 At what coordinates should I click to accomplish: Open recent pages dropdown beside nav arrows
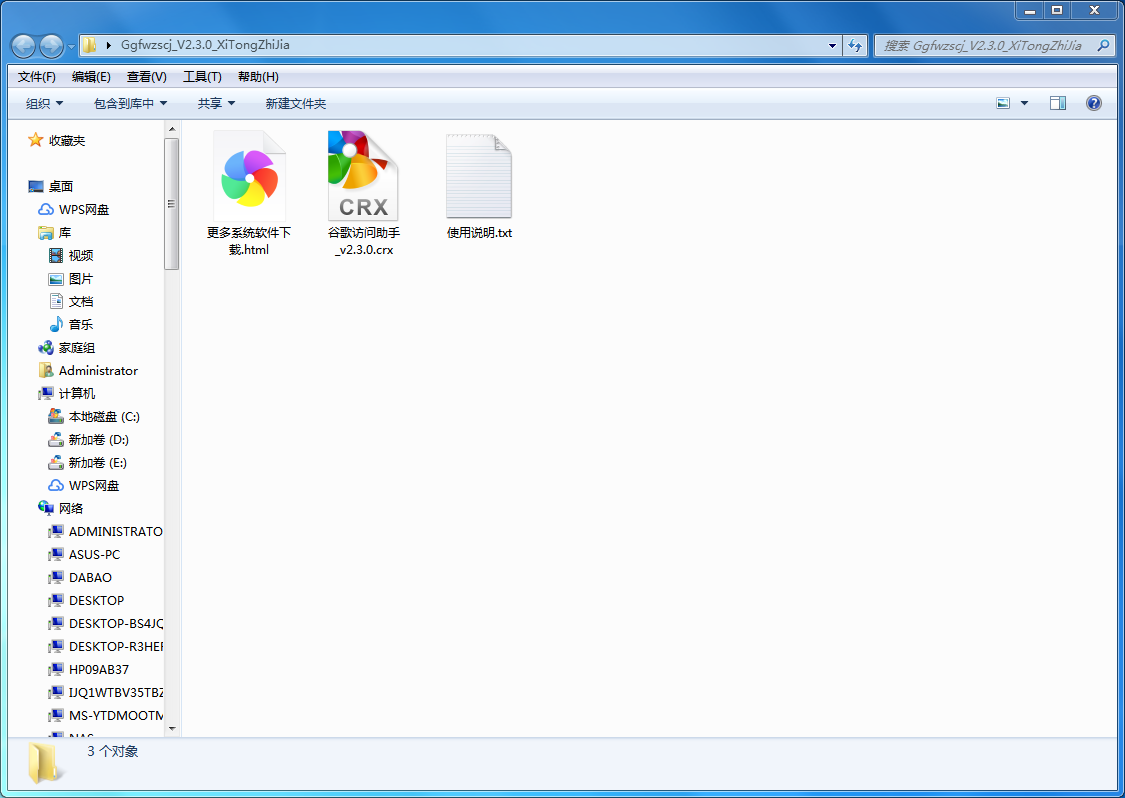pos(71,47)
